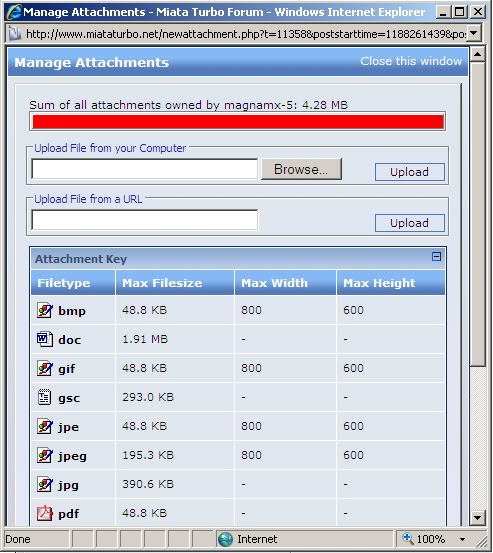This screenshot has height=553, width=493.
Task: Click the bmp filetype label
Action: point(72,311)
